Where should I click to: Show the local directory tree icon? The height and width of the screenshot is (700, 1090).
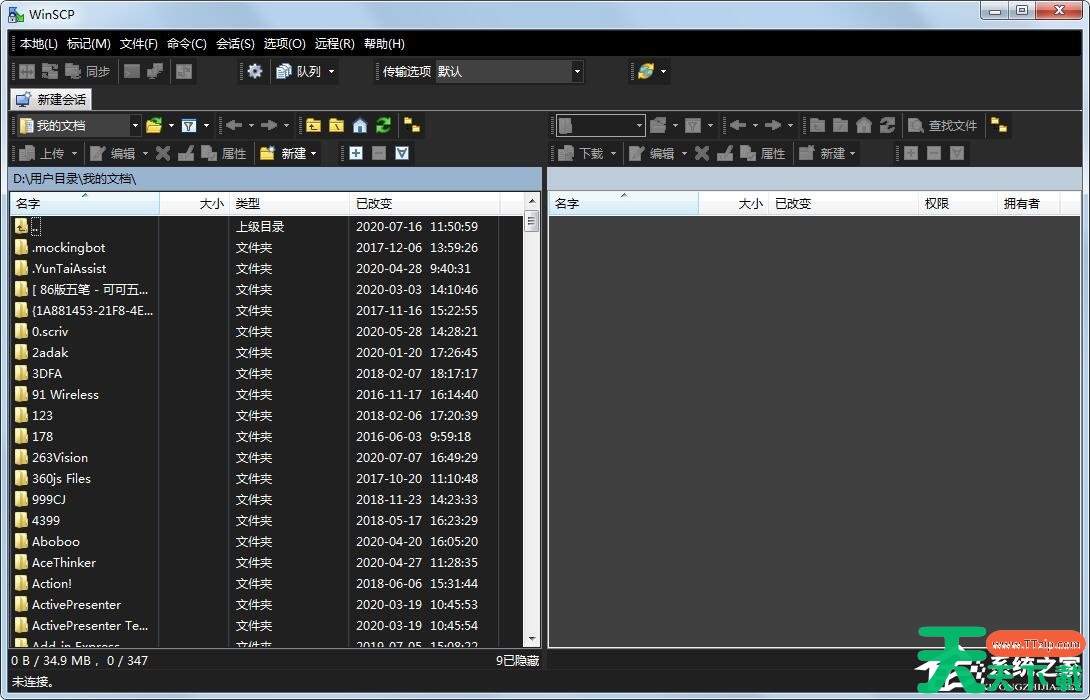(412, 125)
